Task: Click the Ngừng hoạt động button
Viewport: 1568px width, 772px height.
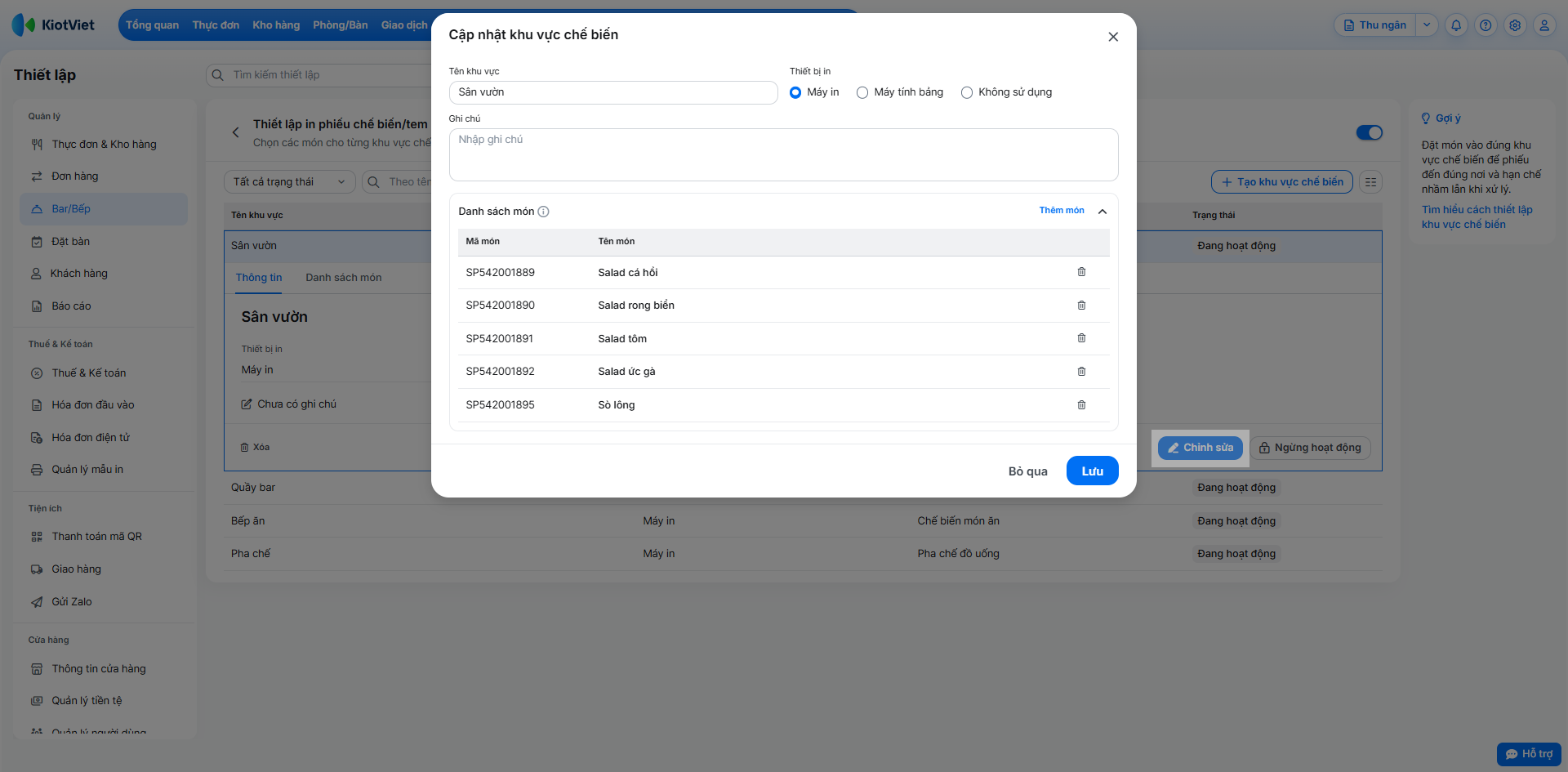Action: (1310, 448)
